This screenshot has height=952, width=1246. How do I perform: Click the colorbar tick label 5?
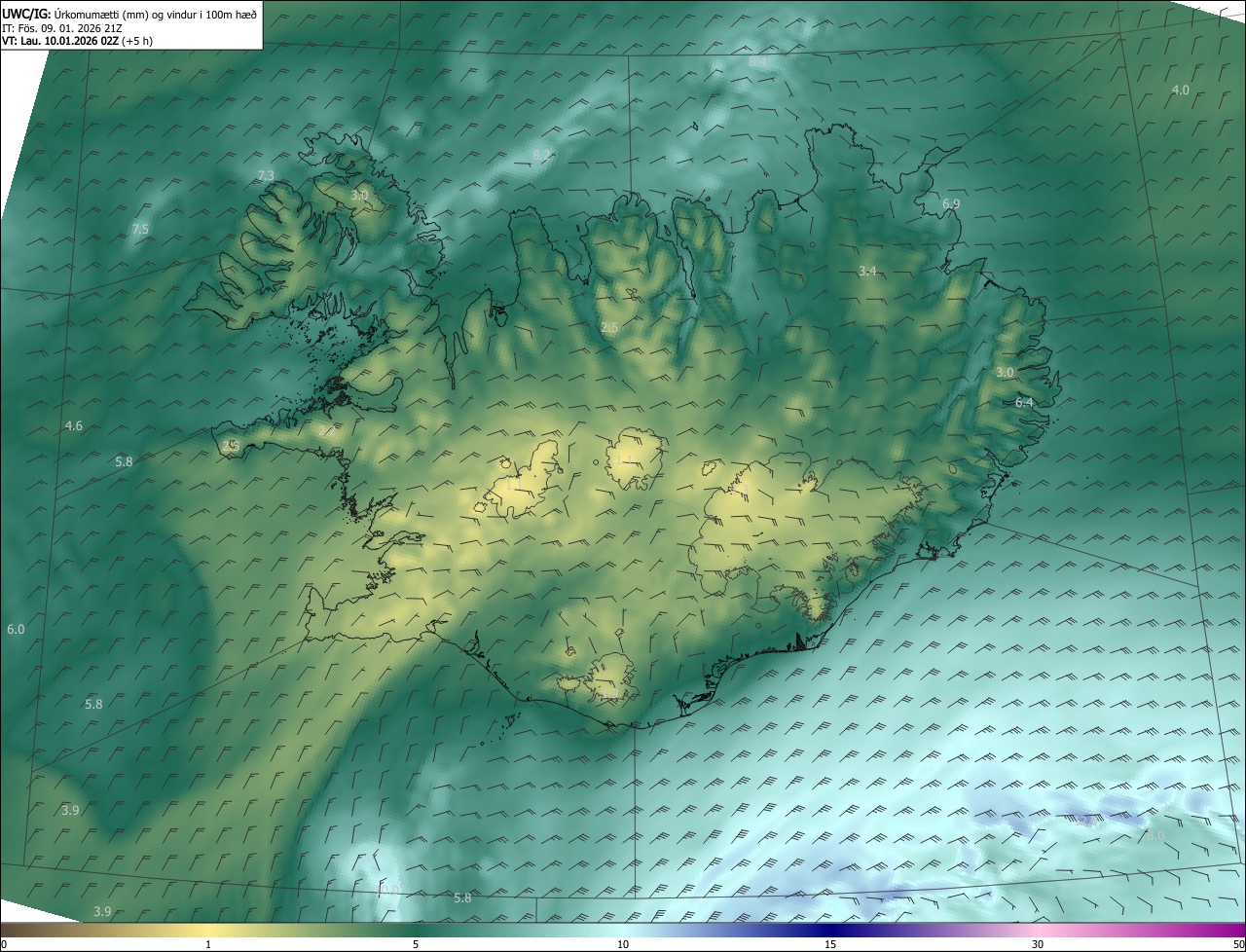click(416, 945)
